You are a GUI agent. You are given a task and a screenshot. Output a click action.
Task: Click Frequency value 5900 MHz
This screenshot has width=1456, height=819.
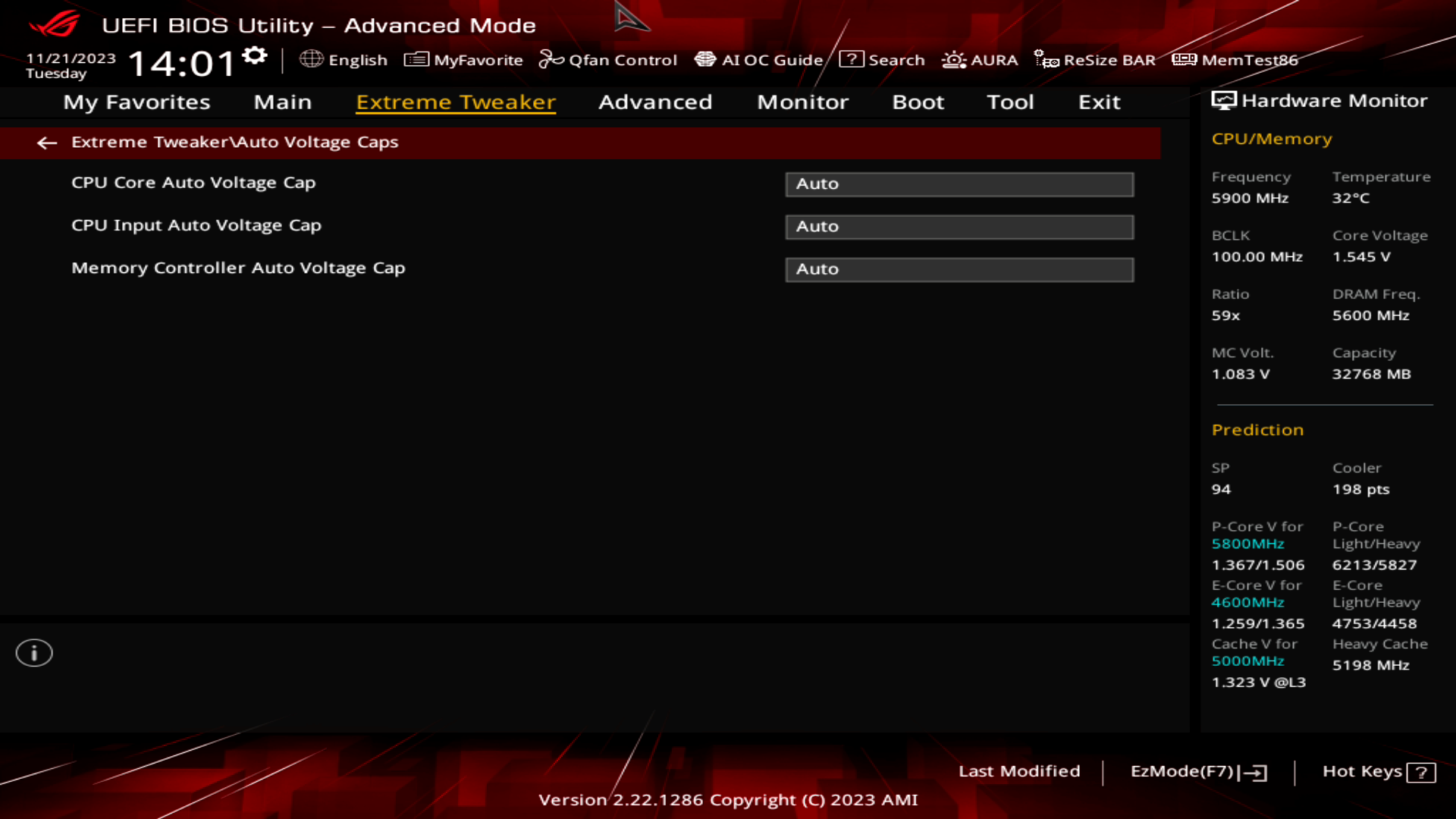(1250, 198)
